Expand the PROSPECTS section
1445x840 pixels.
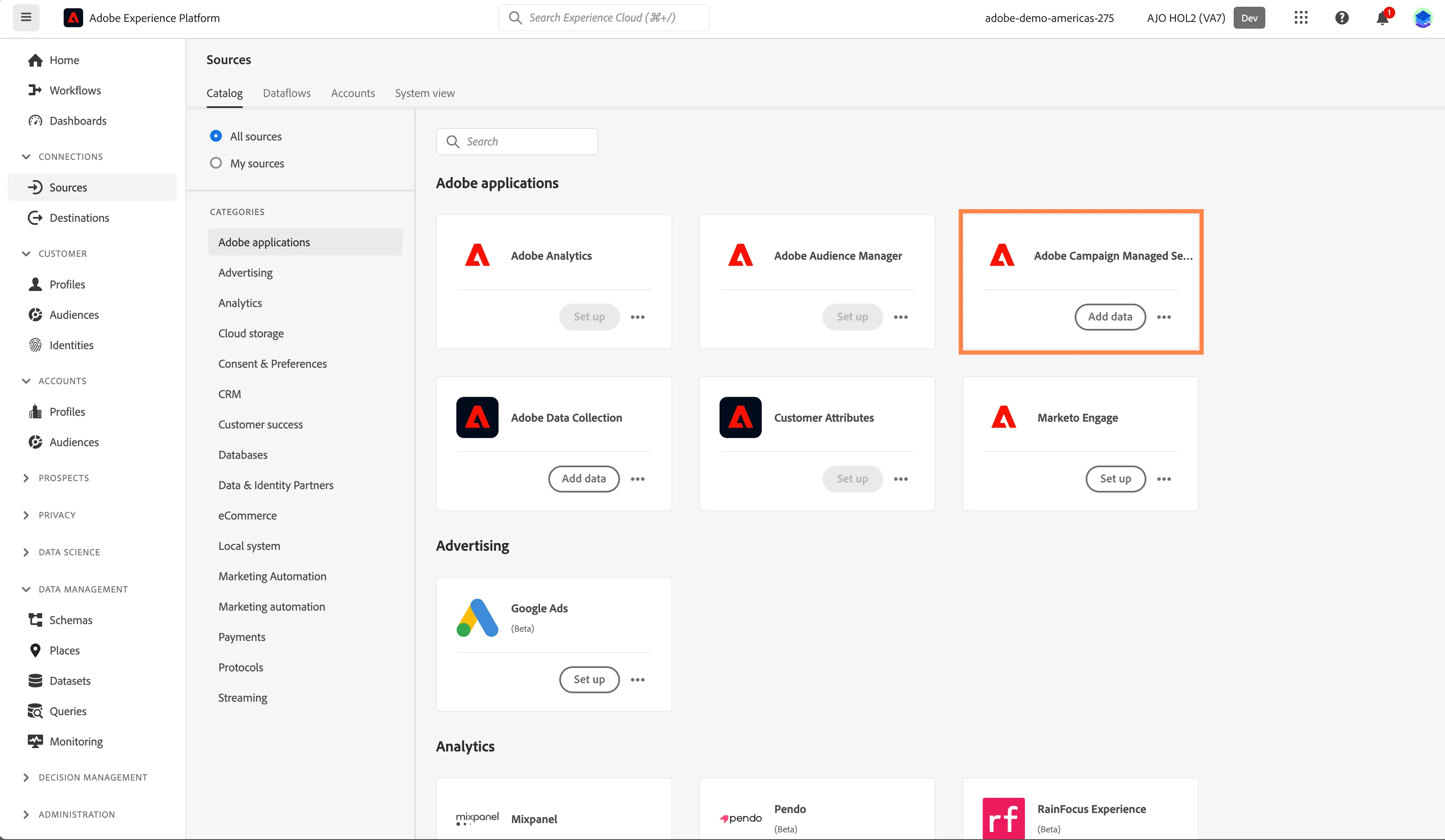[x=26, y=478]
